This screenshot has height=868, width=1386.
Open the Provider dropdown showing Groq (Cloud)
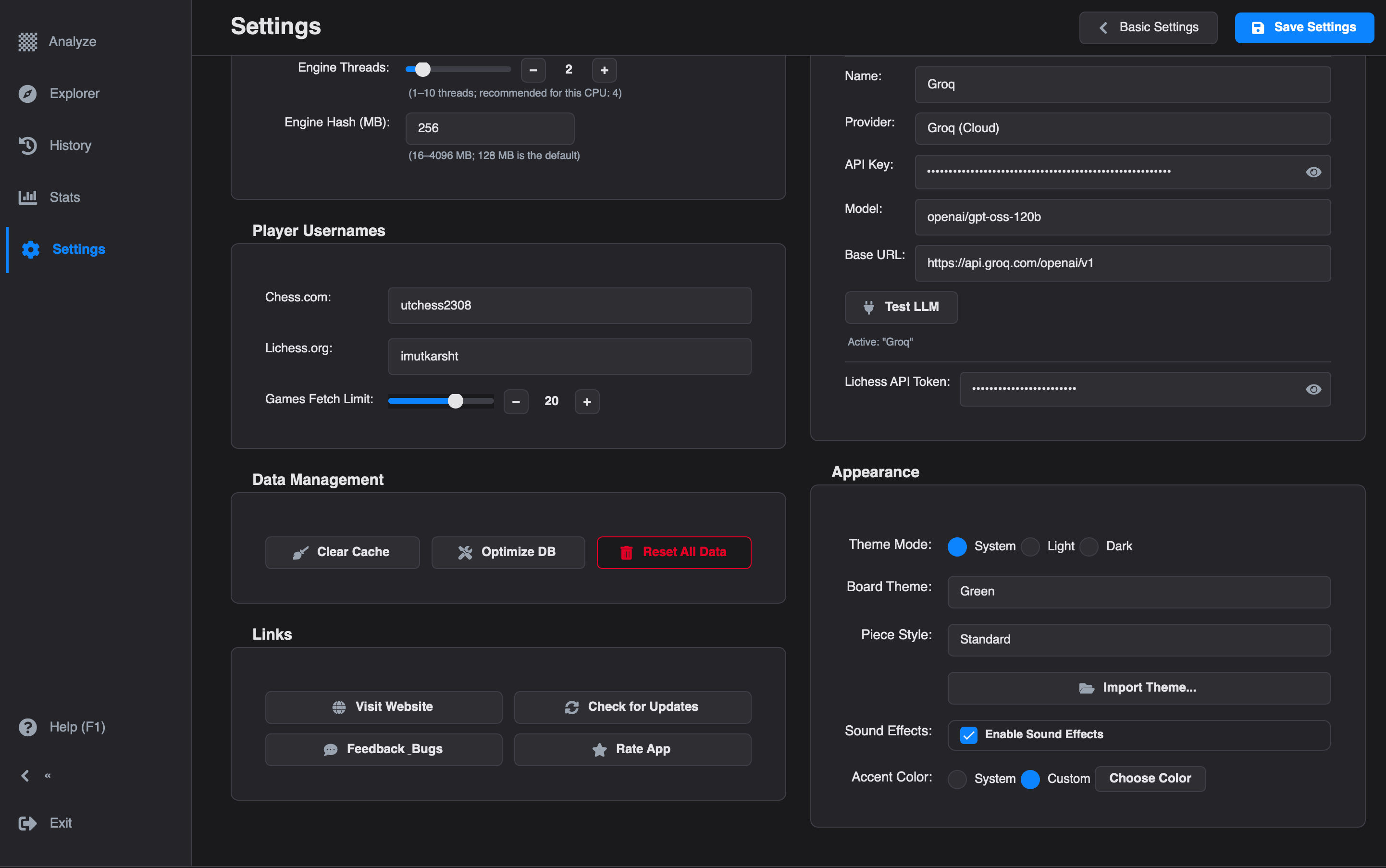(1123, 129)
